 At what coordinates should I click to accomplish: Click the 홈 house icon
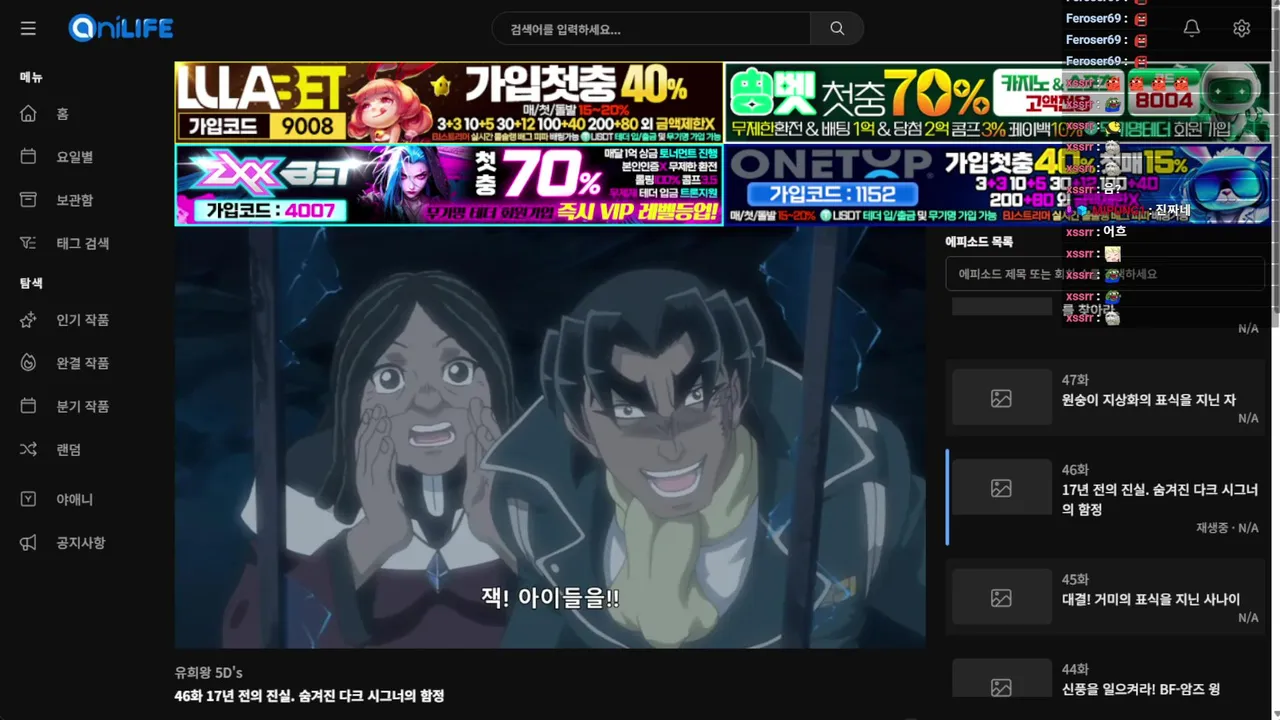coord(28,114)
